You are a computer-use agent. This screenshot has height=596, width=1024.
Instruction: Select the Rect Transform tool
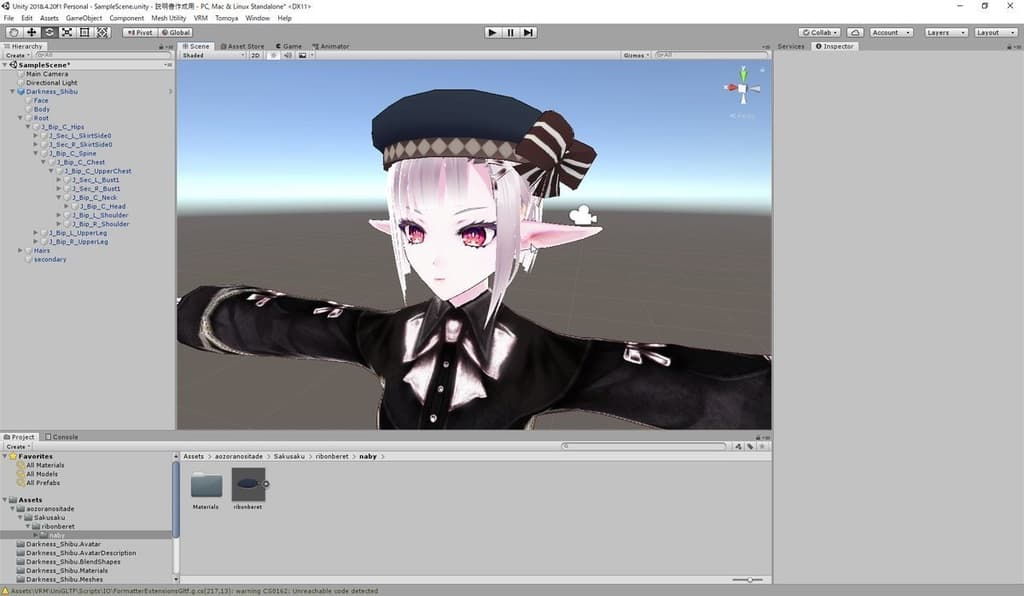[84, 32]
